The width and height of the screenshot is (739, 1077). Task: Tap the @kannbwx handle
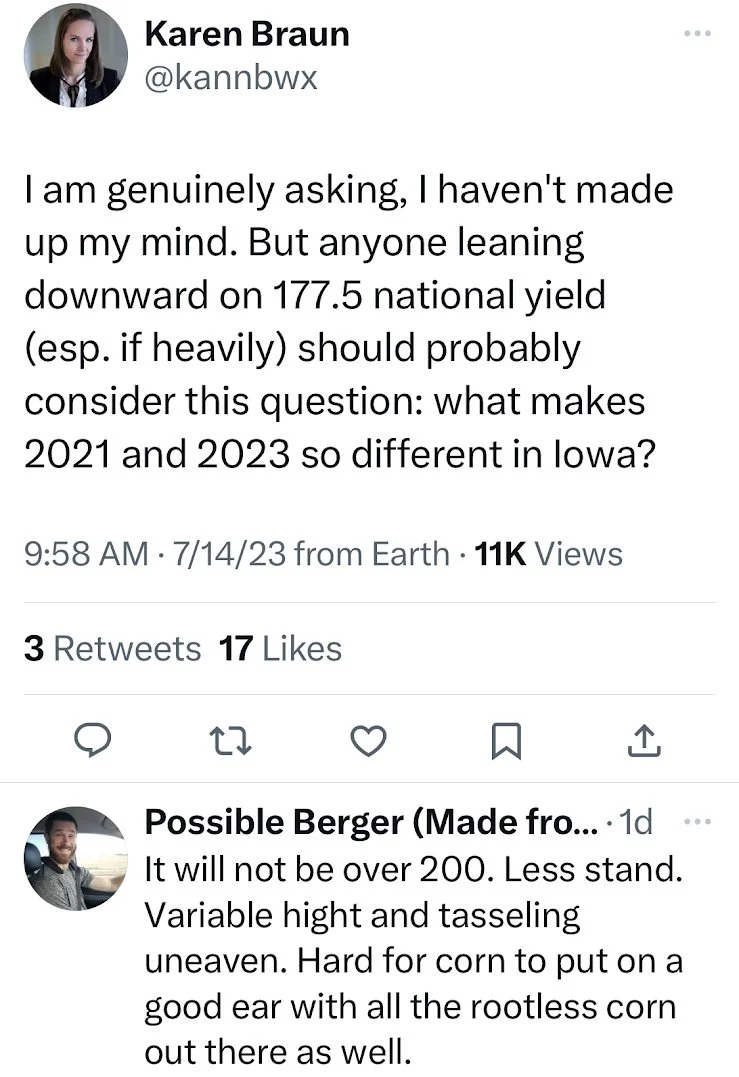pyautogui.click(x=231, y=78)
